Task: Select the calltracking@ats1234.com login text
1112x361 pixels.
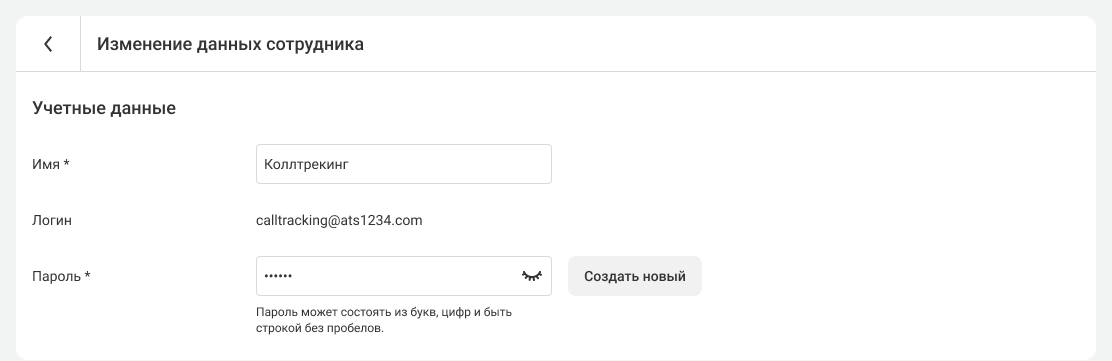Action: 339,221
